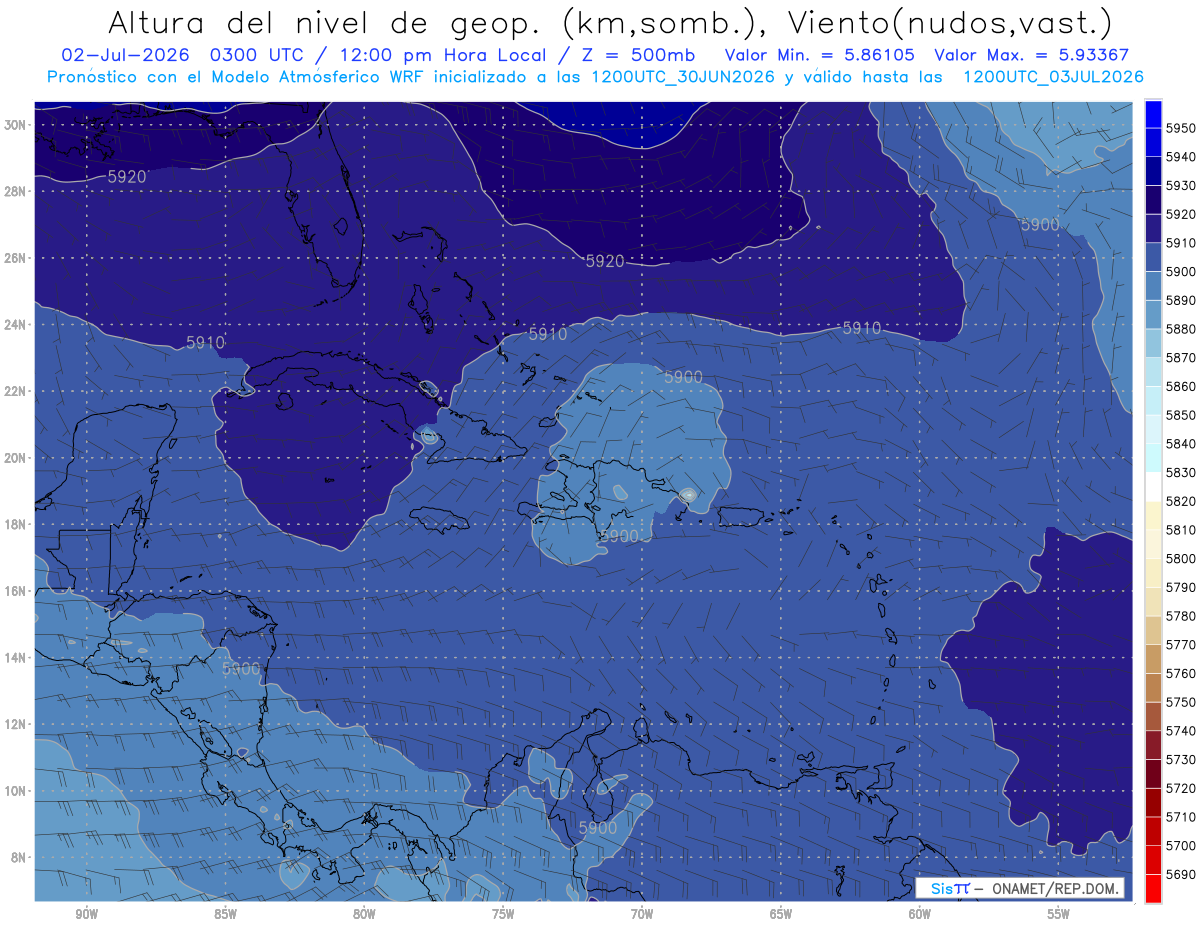Click the 30N latitude axis label
1200x927 pixels.
coord(16,125)
